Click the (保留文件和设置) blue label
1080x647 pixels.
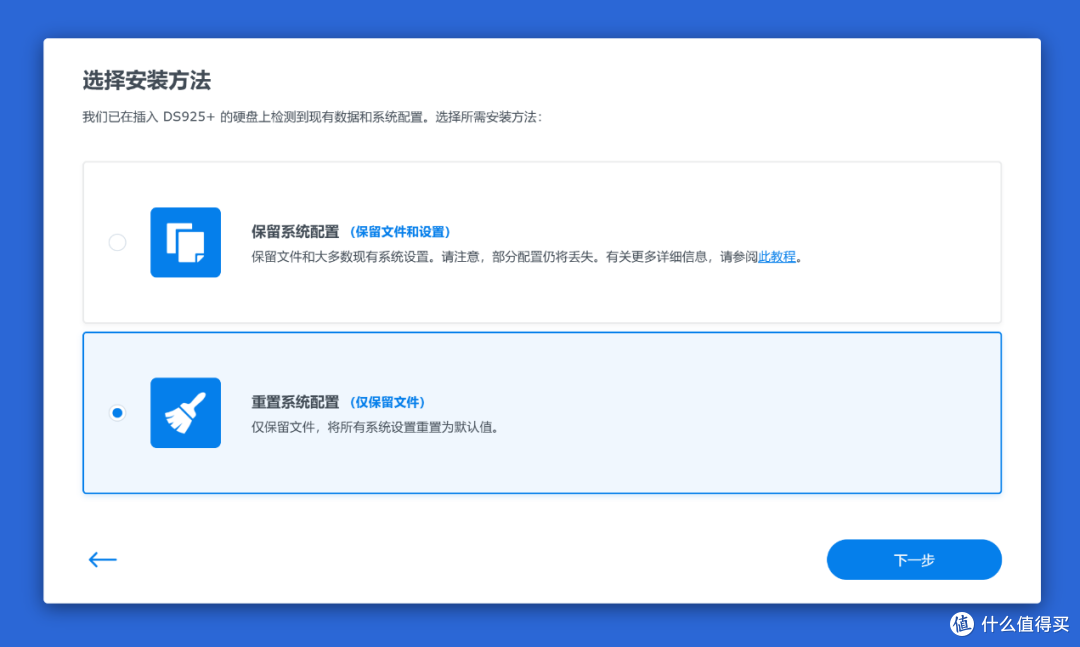point(399,232)
